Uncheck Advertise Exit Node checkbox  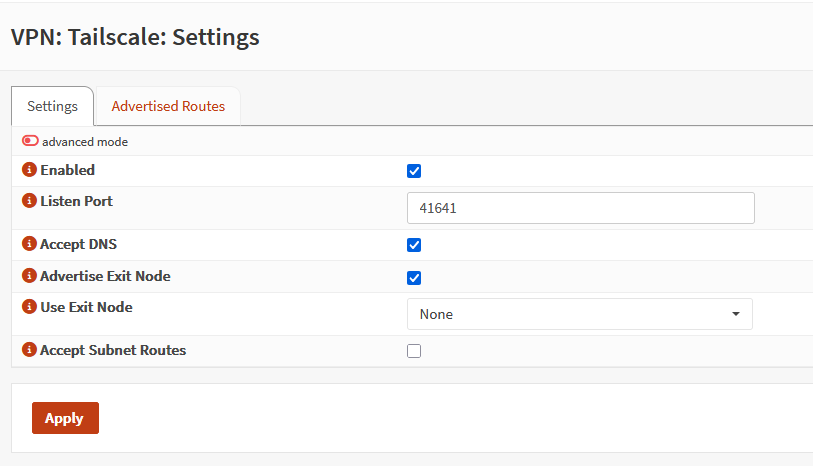[x=414, y=278]
